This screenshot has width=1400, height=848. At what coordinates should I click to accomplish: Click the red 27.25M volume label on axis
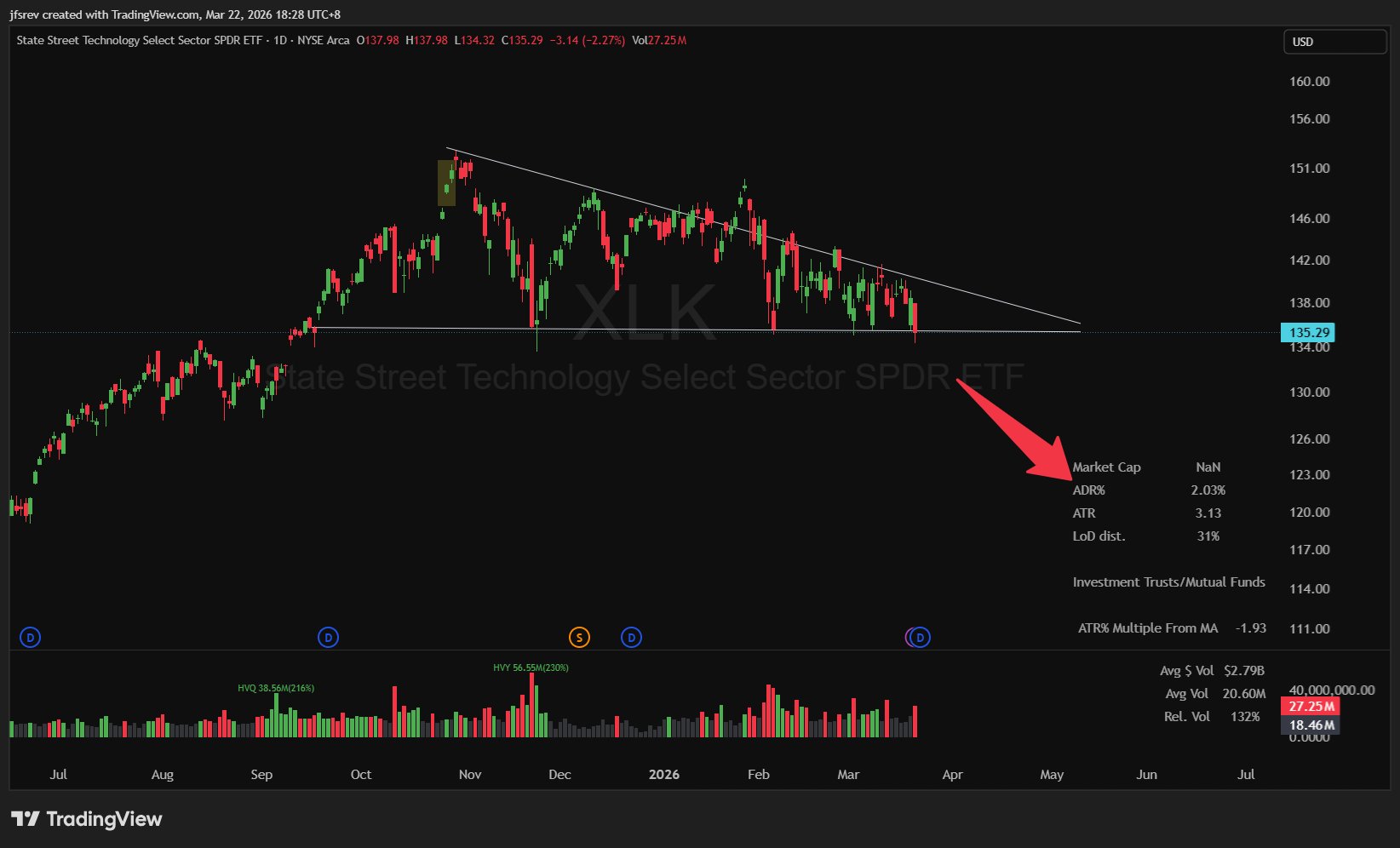point(1310,707)
